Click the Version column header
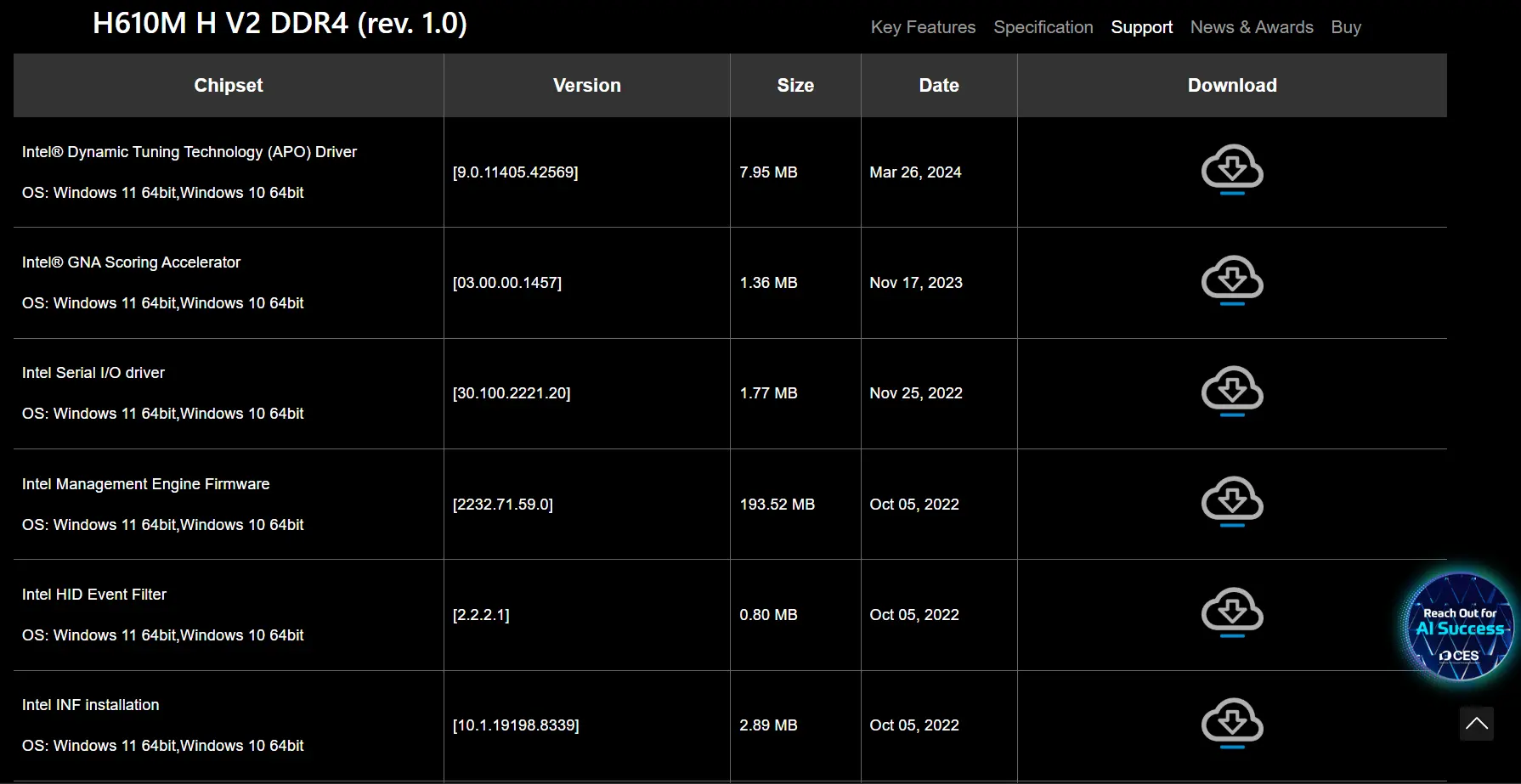1521x784 pixels. (587, 85)
